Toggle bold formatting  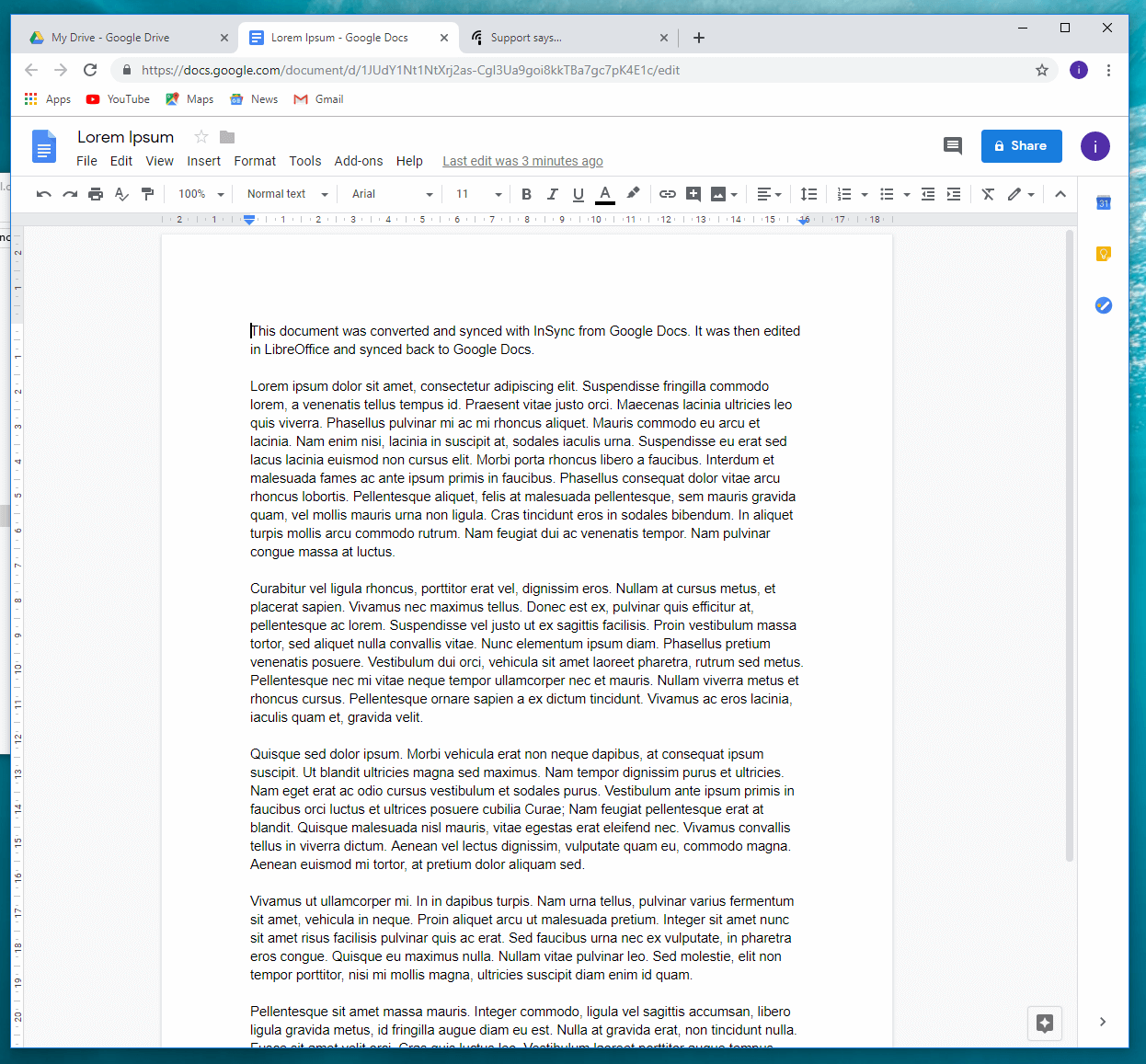pyautogui.click(x=526, y=194)
